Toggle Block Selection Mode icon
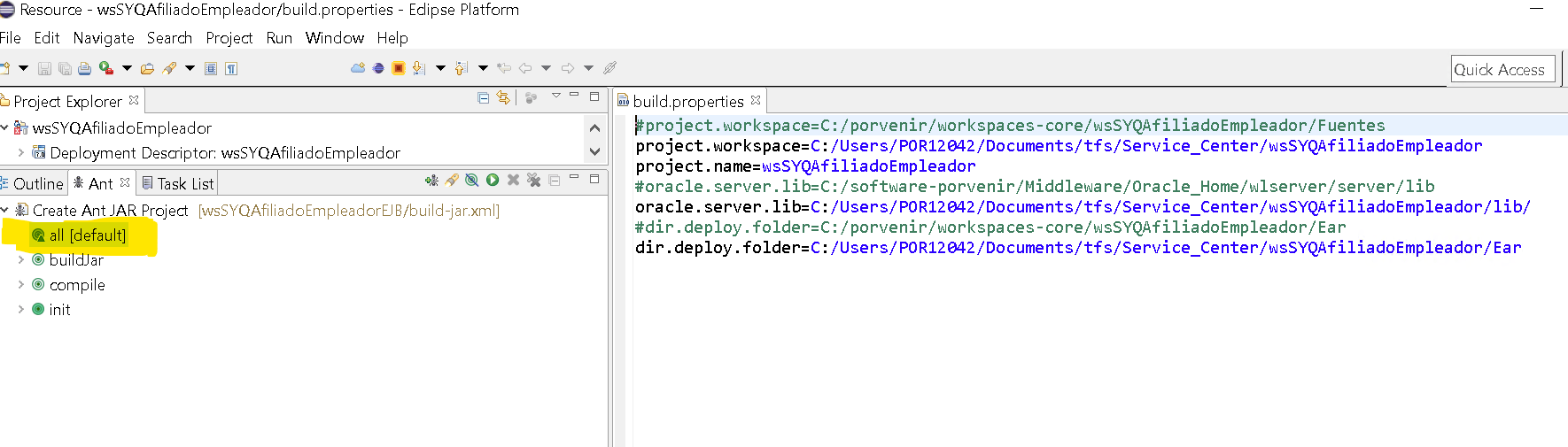Screen dimensions: 1568x447 tap(211, 68)
